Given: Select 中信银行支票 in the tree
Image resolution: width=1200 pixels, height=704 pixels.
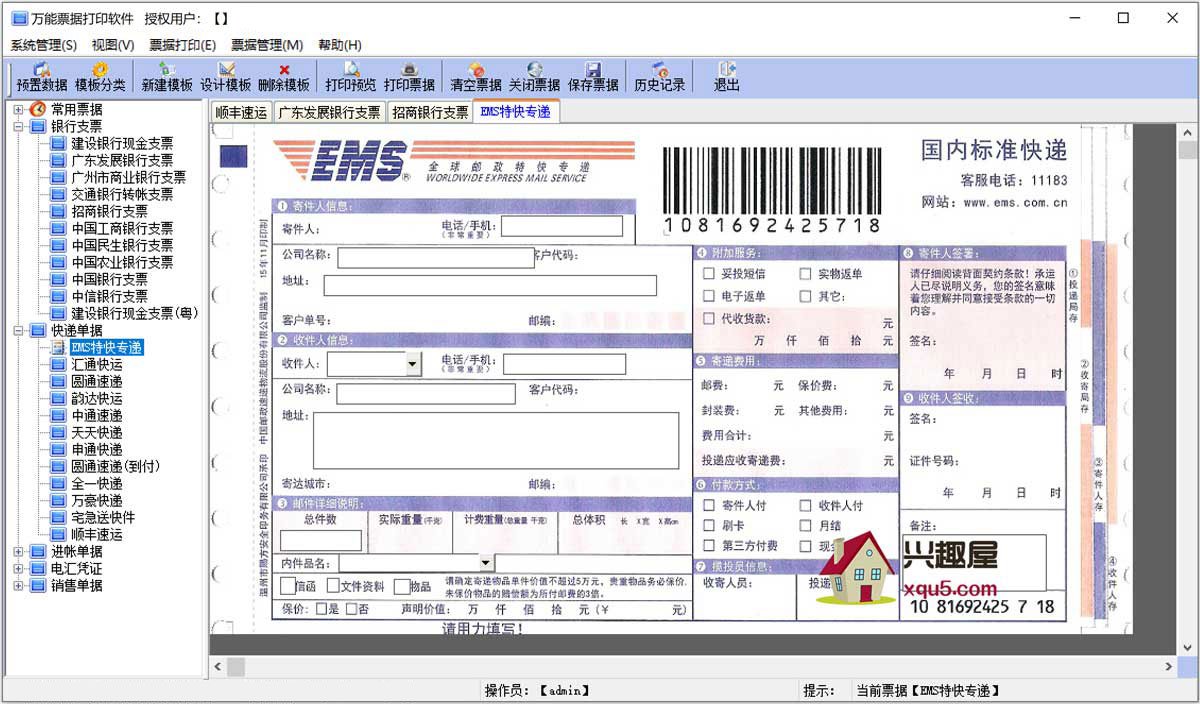Looking at the screenshot, I should 109,296.
